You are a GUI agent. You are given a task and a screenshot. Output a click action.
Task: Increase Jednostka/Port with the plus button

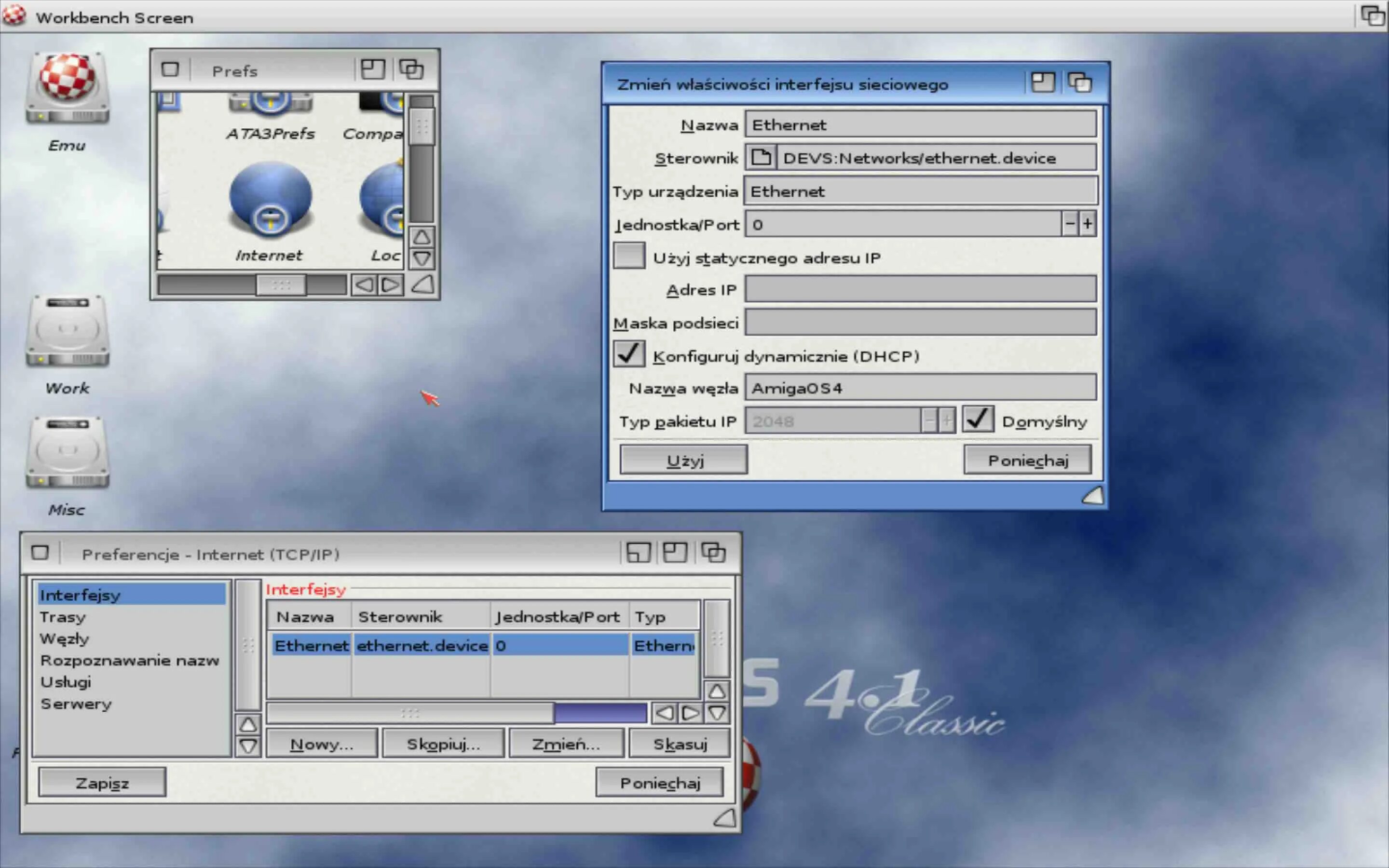click(x=1087, y=224)
